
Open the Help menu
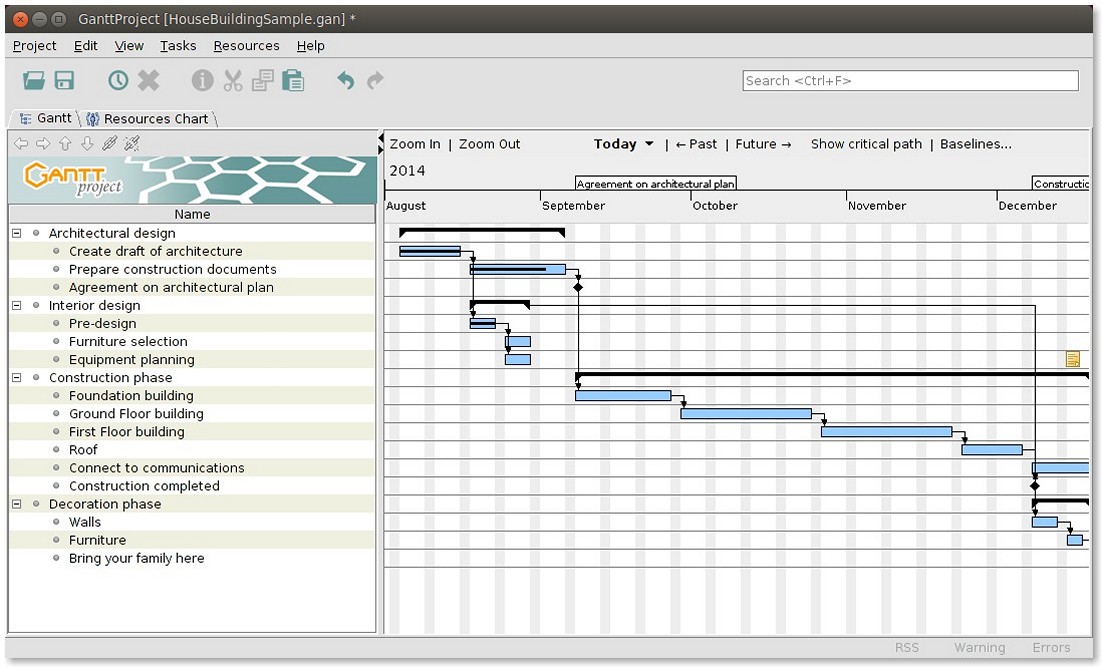coord(311,46)
